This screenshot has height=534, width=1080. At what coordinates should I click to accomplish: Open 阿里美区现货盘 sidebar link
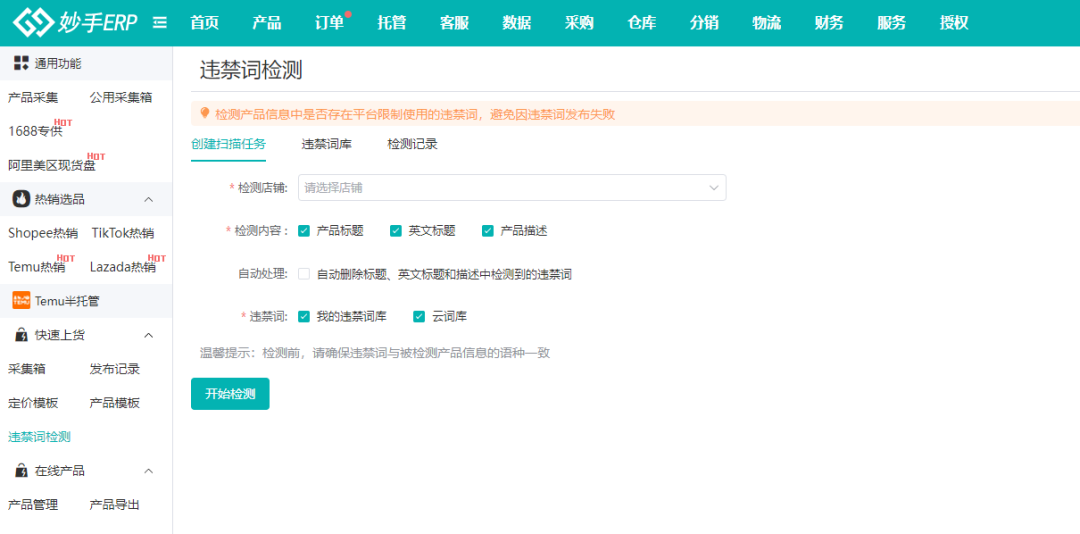tap(52, 165)
